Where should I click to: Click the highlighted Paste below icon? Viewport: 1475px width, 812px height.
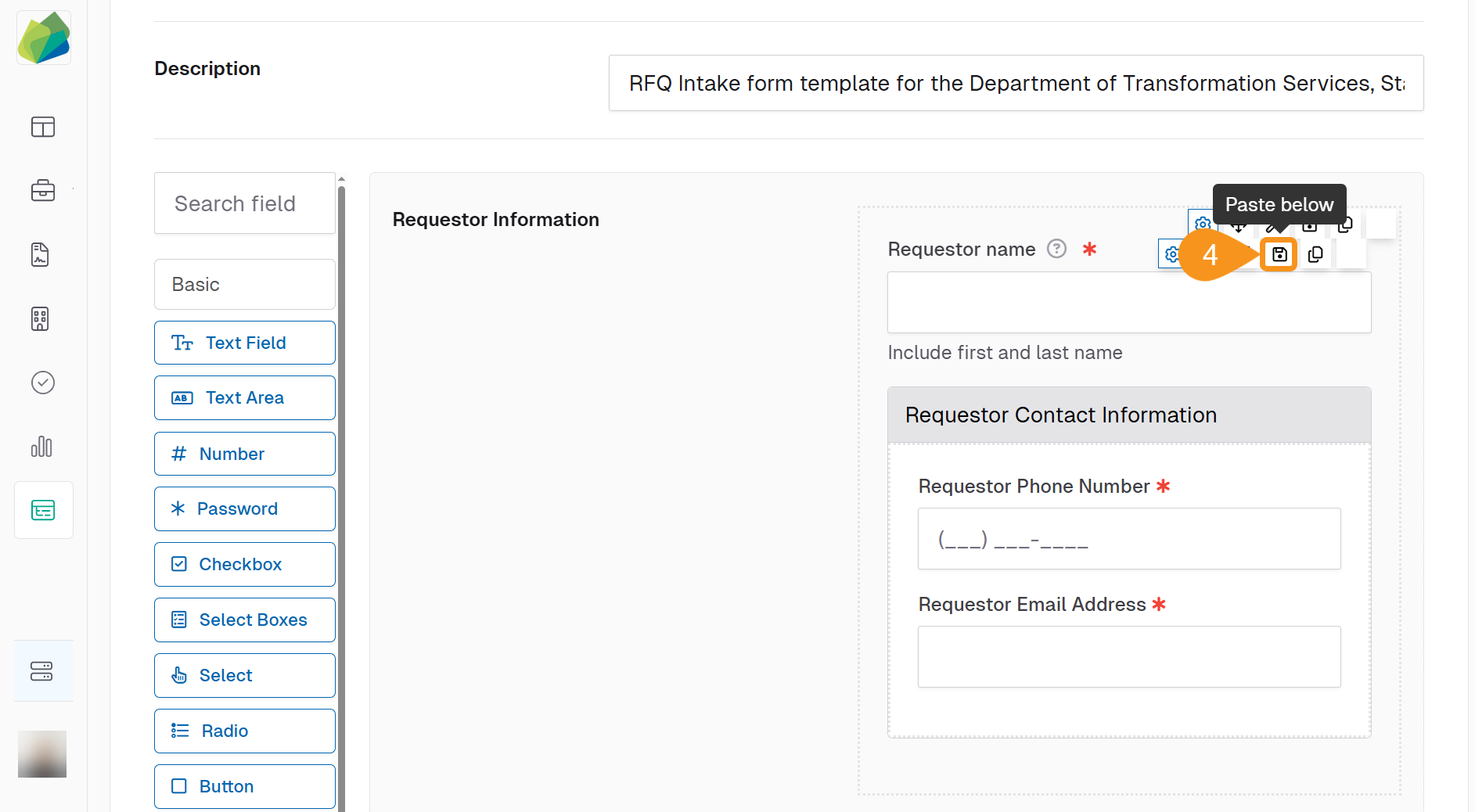tap(1279, 254)
